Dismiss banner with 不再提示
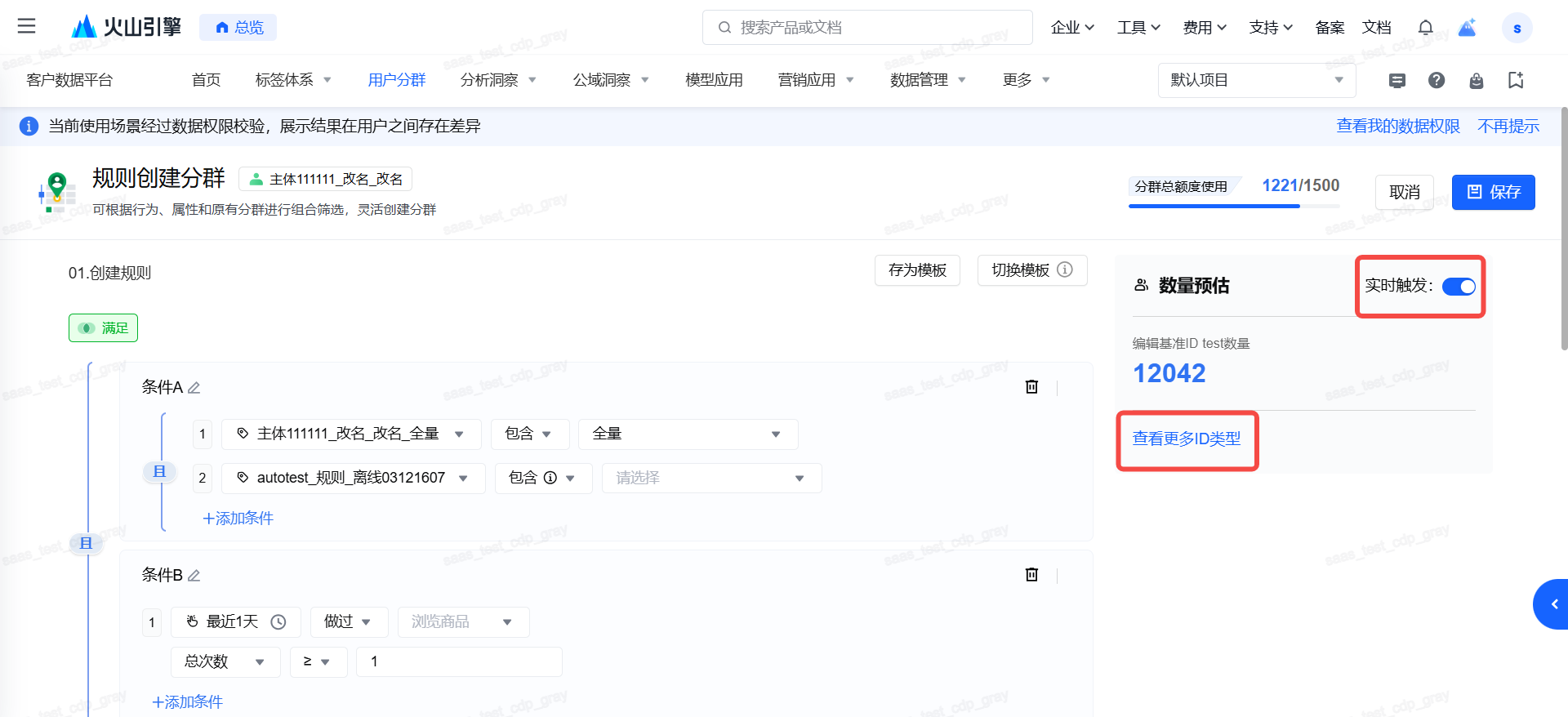Viewport: 1568px width, 717px height. [x=1508, y=127]
